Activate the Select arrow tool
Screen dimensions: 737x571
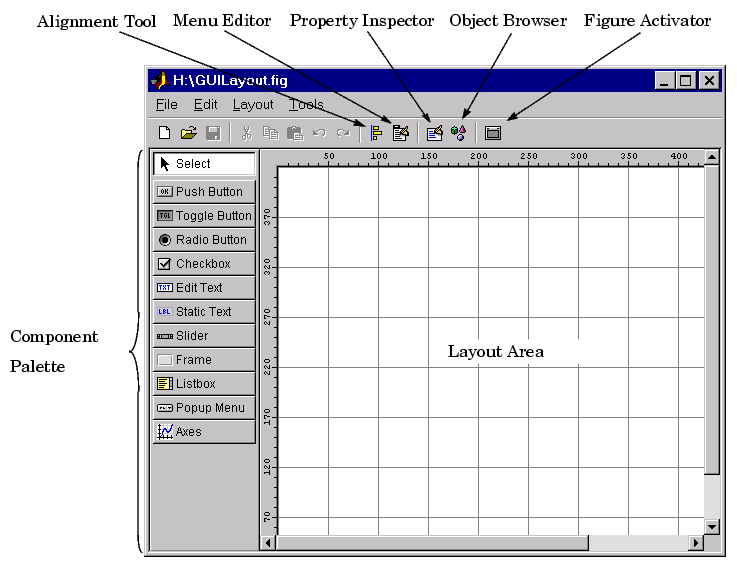pos(204,164)
